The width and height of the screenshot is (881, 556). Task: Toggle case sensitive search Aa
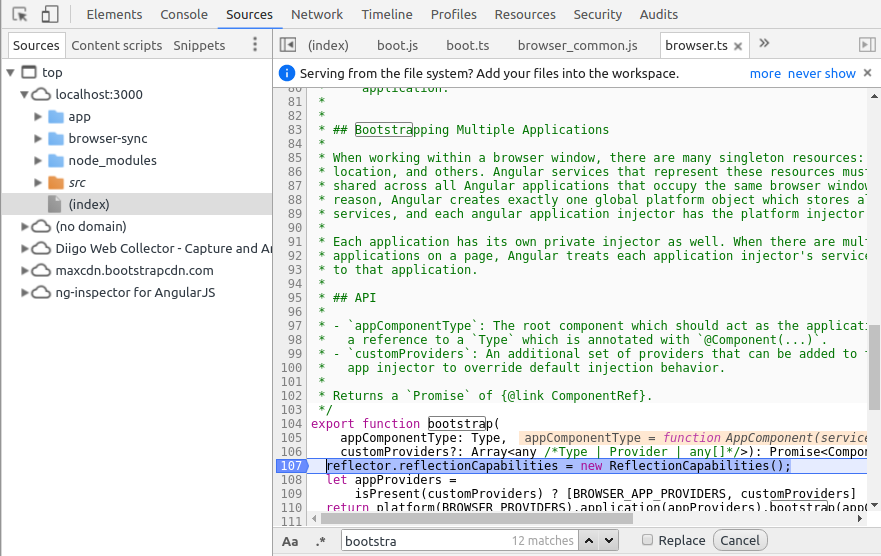coord(290,541)
